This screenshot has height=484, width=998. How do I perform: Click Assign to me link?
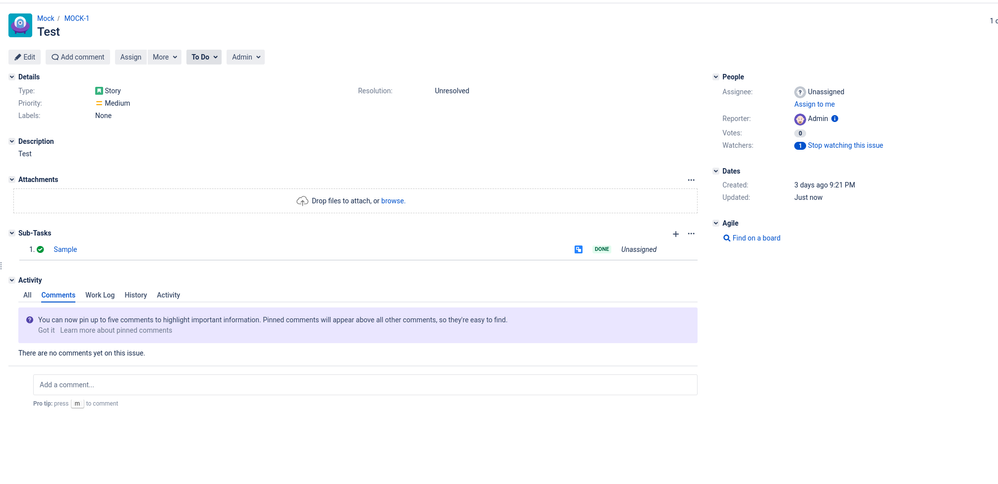[814, 104]
